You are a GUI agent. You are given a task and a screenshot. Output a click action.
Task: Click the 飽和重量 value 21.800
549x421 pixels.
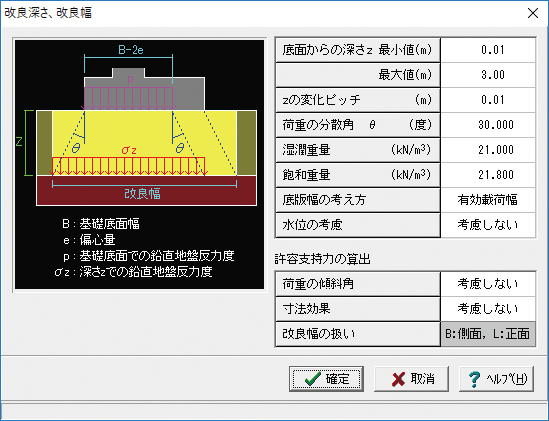coord(488,175)
